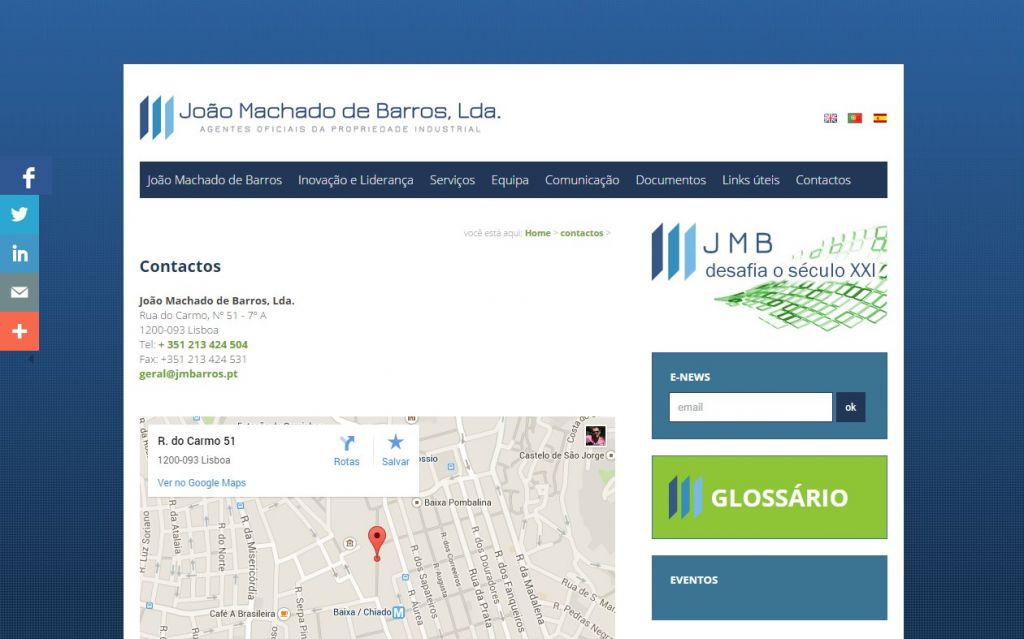1024x639 pixels.
Task: Share by email using envelope icon
Action: tap(20, 292)
